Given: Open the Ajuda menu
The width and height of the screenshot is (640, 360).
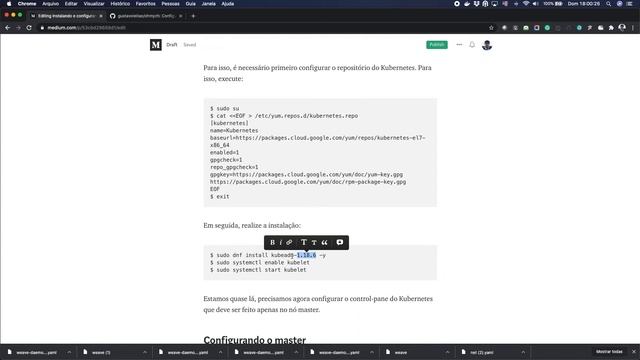Looking at the screenshot, I should (x=228, y=4).
